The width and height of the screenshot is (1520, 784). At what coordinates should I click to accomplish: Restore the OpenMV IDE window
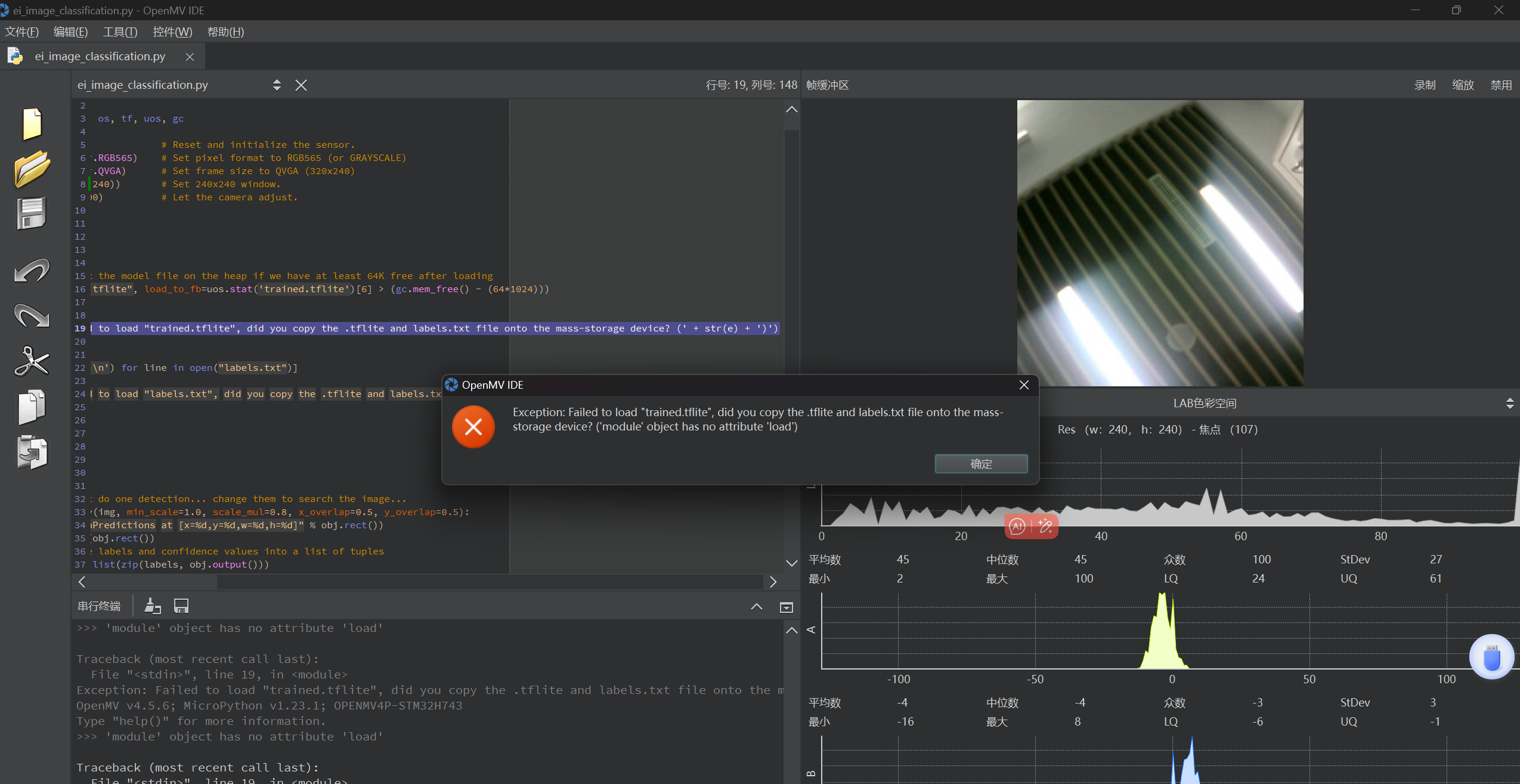click(1456, 10)
